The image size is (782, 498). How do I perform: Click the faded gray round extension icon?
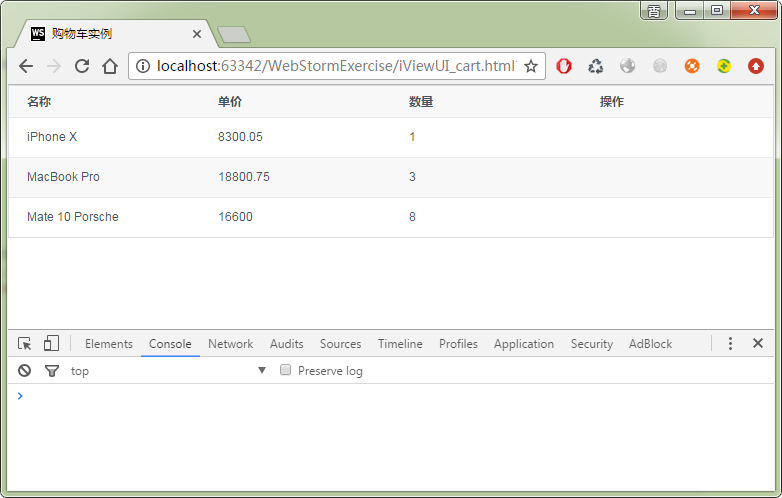tap(660, 66)
